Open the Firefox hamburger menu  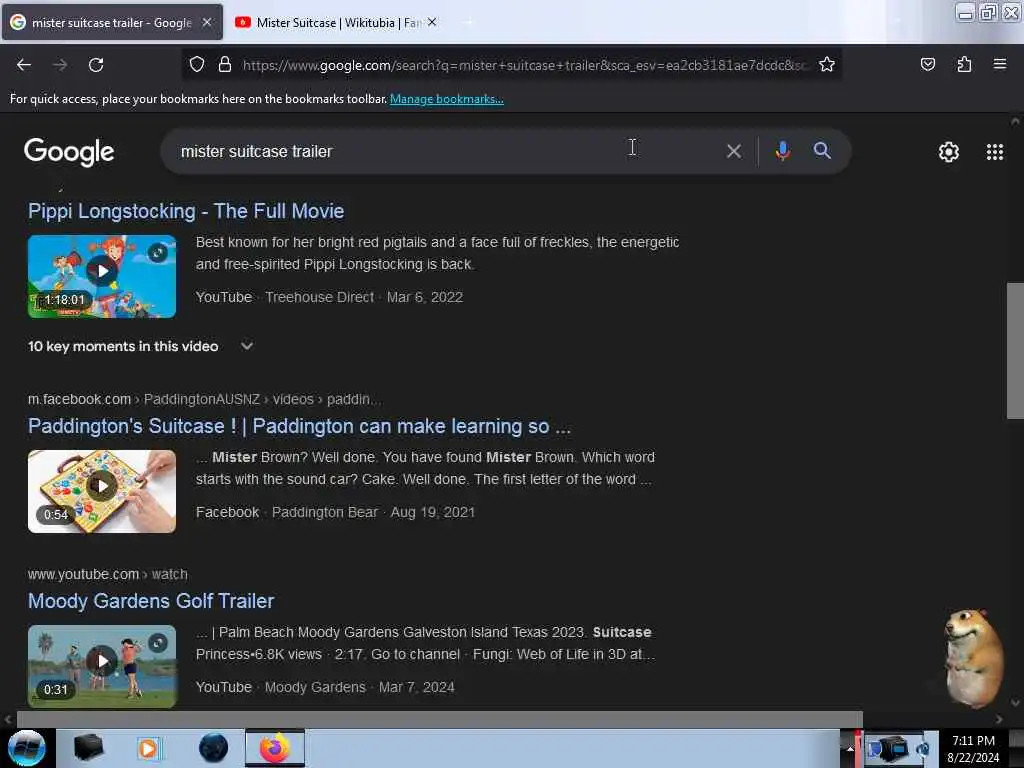coord(999,64)
